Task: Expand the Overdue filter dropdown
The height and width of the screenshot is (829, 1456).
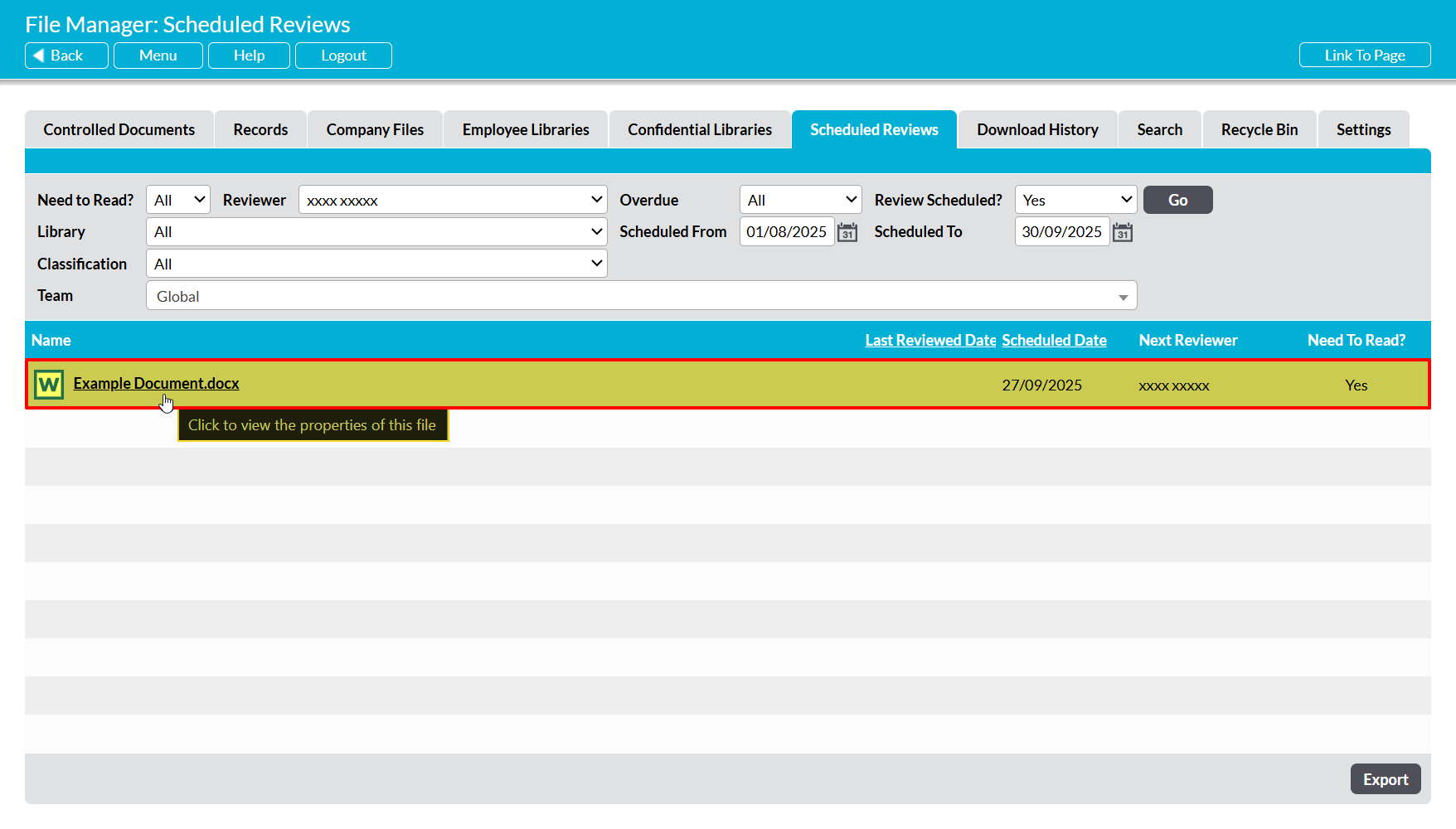Action: click(x=800, y=200)
